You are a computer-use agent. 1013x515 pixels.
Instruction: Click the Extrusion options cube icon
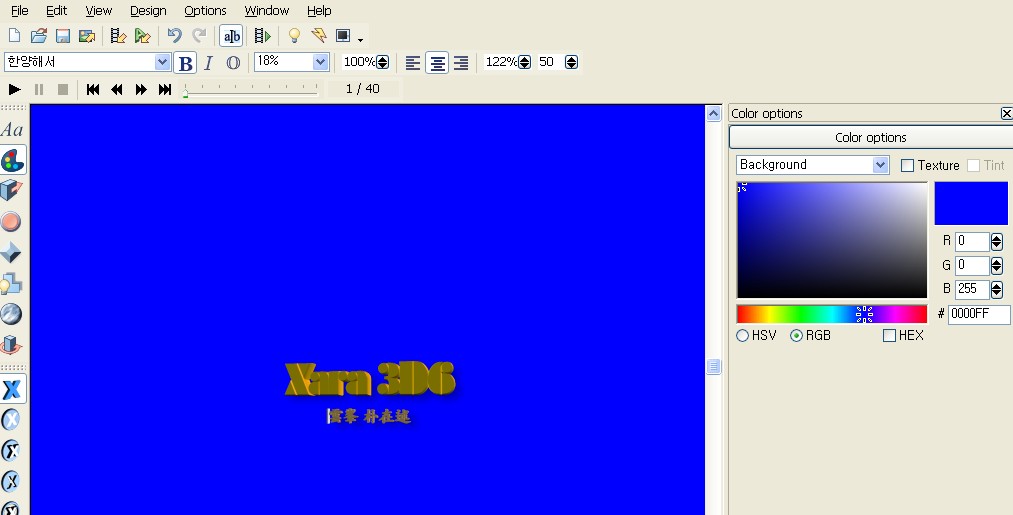click(12, 191)
